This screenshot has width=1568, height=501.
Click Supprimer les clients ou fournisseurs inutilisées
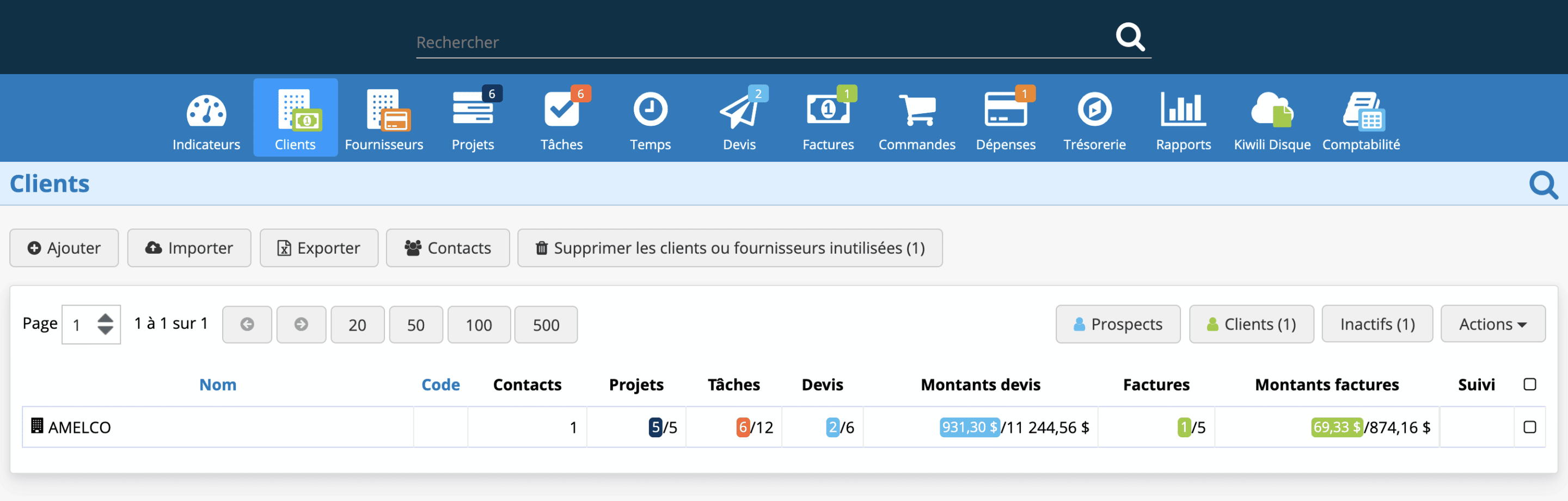730,248
